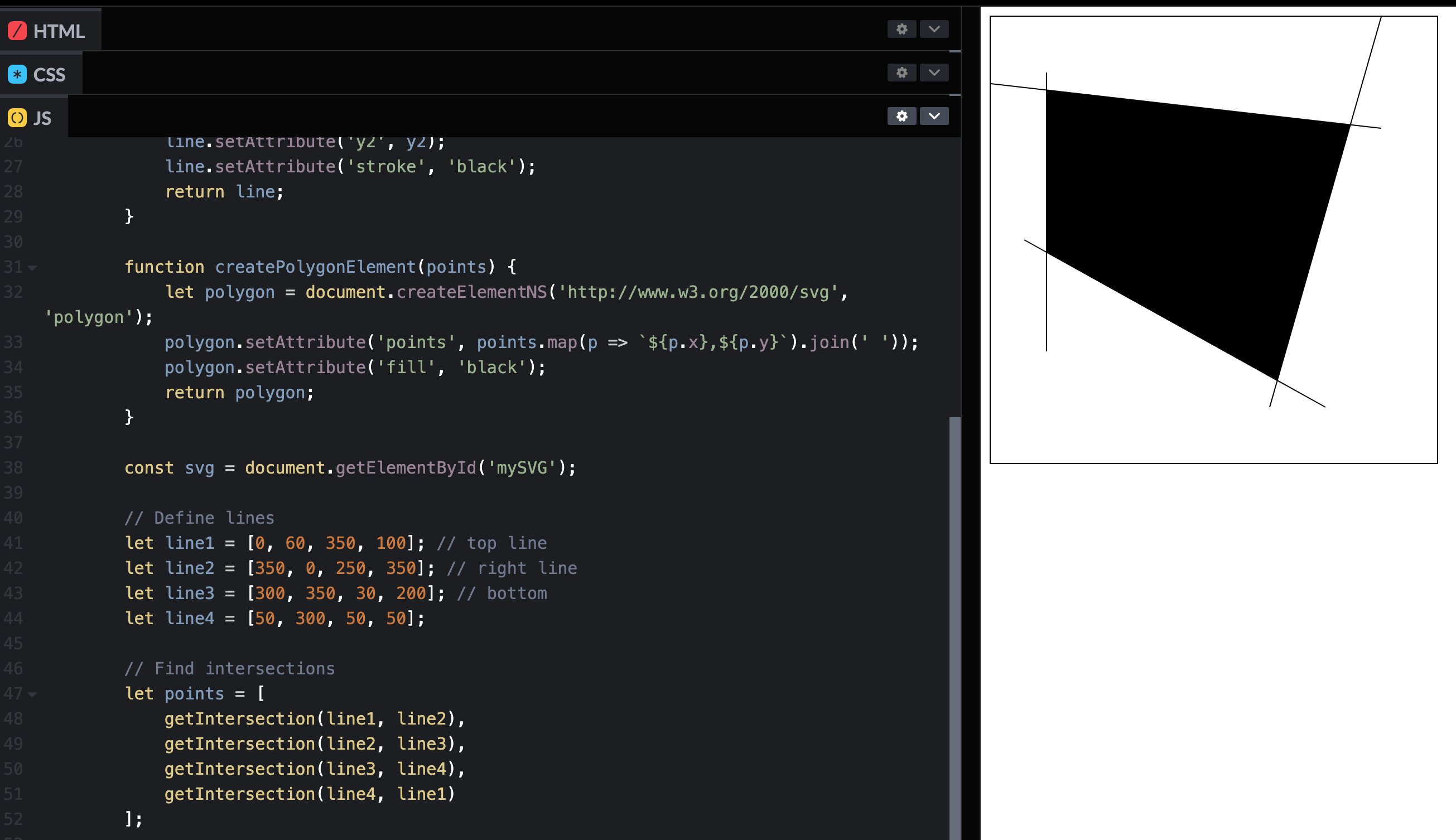Click the '// top line' comment
The width and height of the screenshot is (1456, 840).
click(x=492, y=543)
